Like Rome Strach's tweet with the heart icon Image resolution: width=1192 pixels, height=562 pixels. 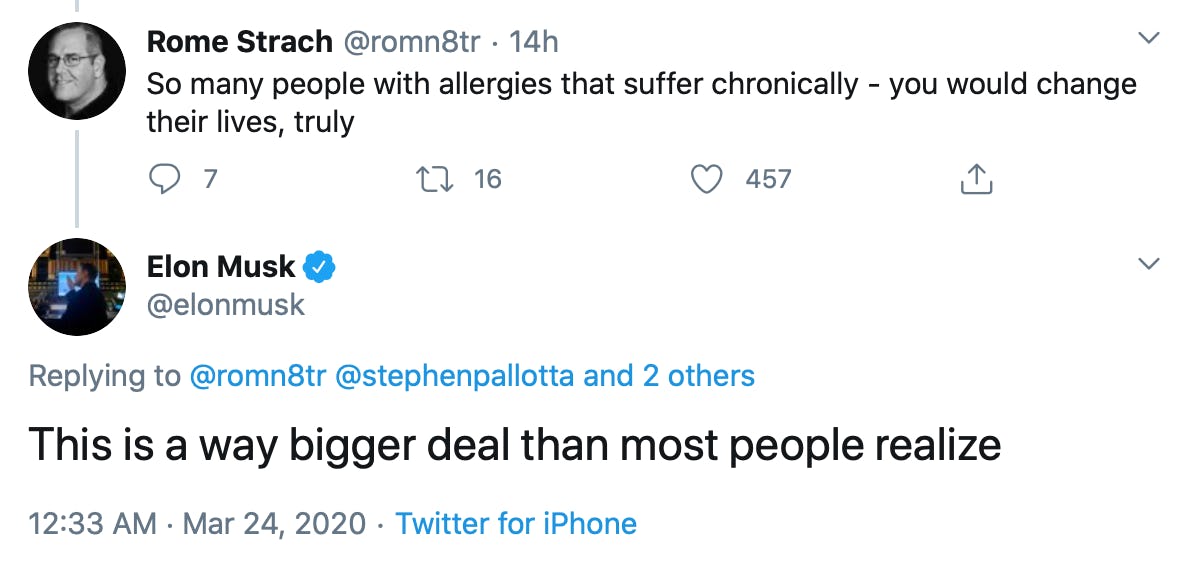point(707,179)
